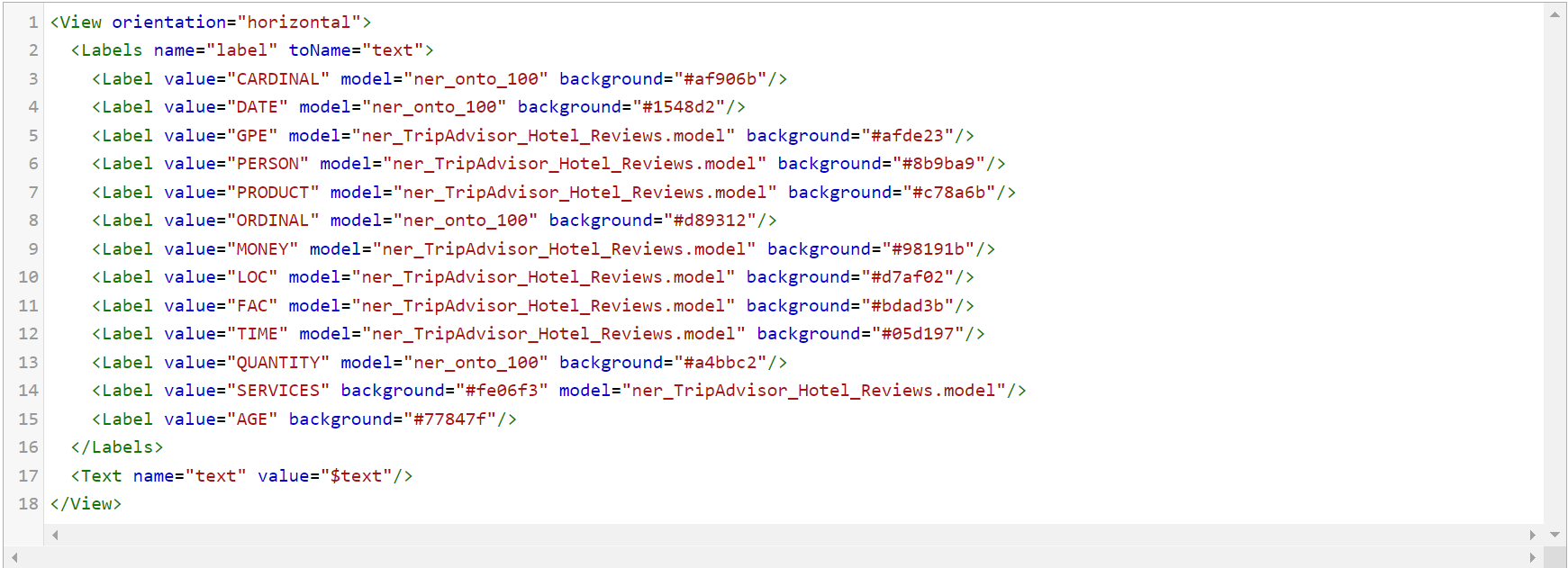Click the "#fe06f3" background color code
Viewport: 1568px width, 568px height.
[x=502, y=391]
